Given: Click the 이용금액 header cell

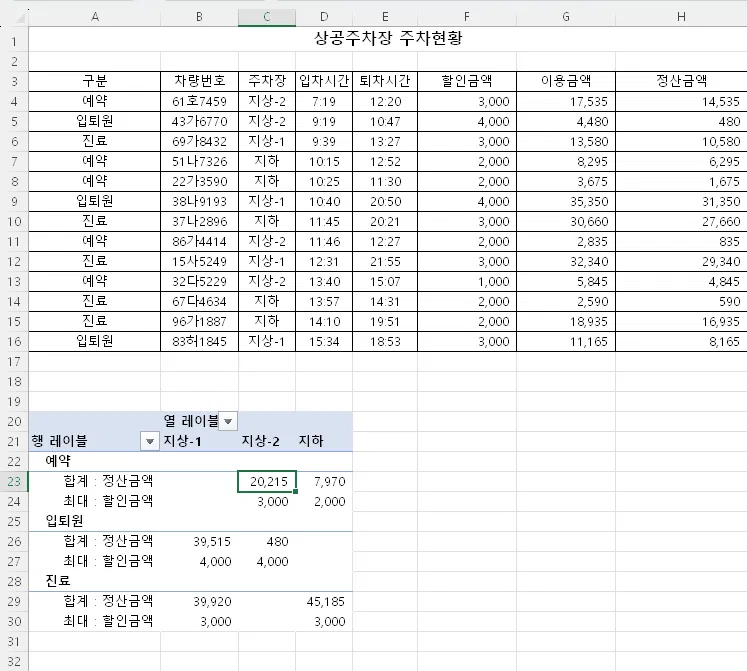Looking at the screenshot, I should pos(566,81).
